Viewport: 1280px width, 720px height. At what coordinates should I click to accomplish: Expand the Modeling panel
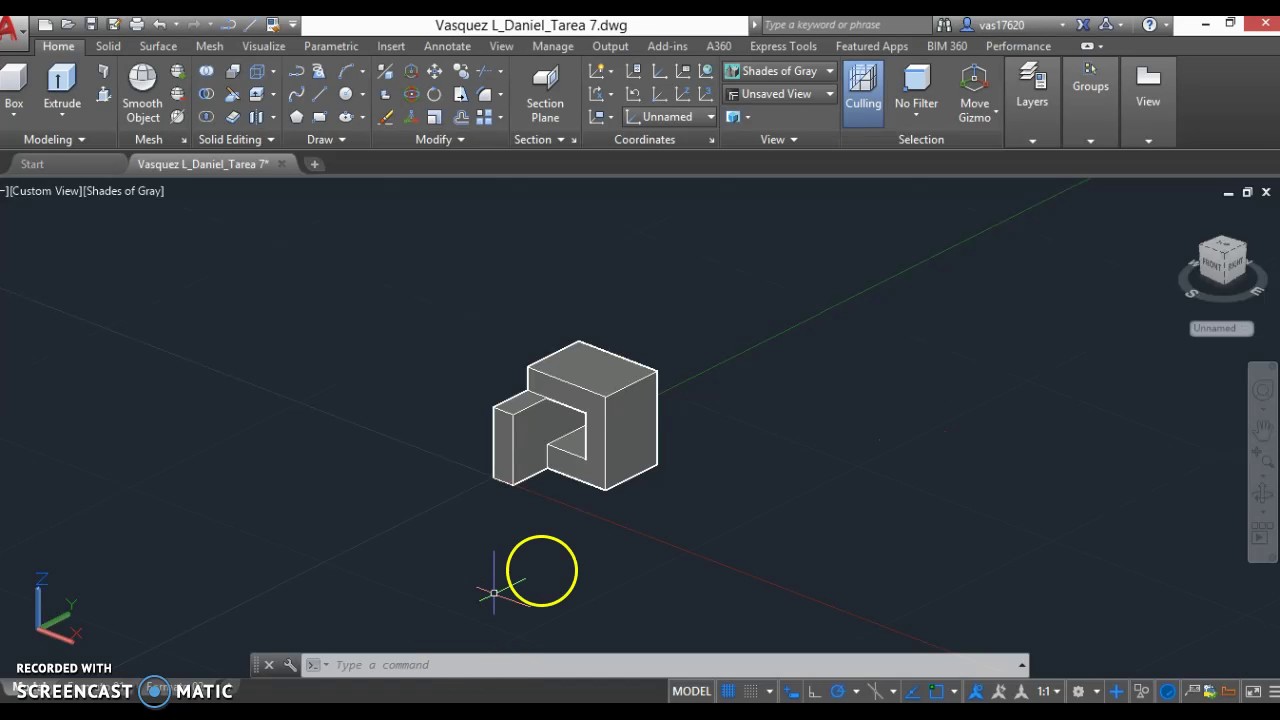point(54,140)
